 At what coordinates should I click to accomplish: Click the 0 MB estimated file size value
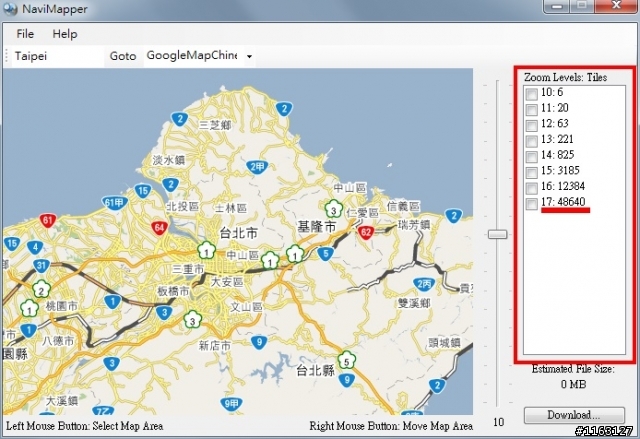point(573,384)
